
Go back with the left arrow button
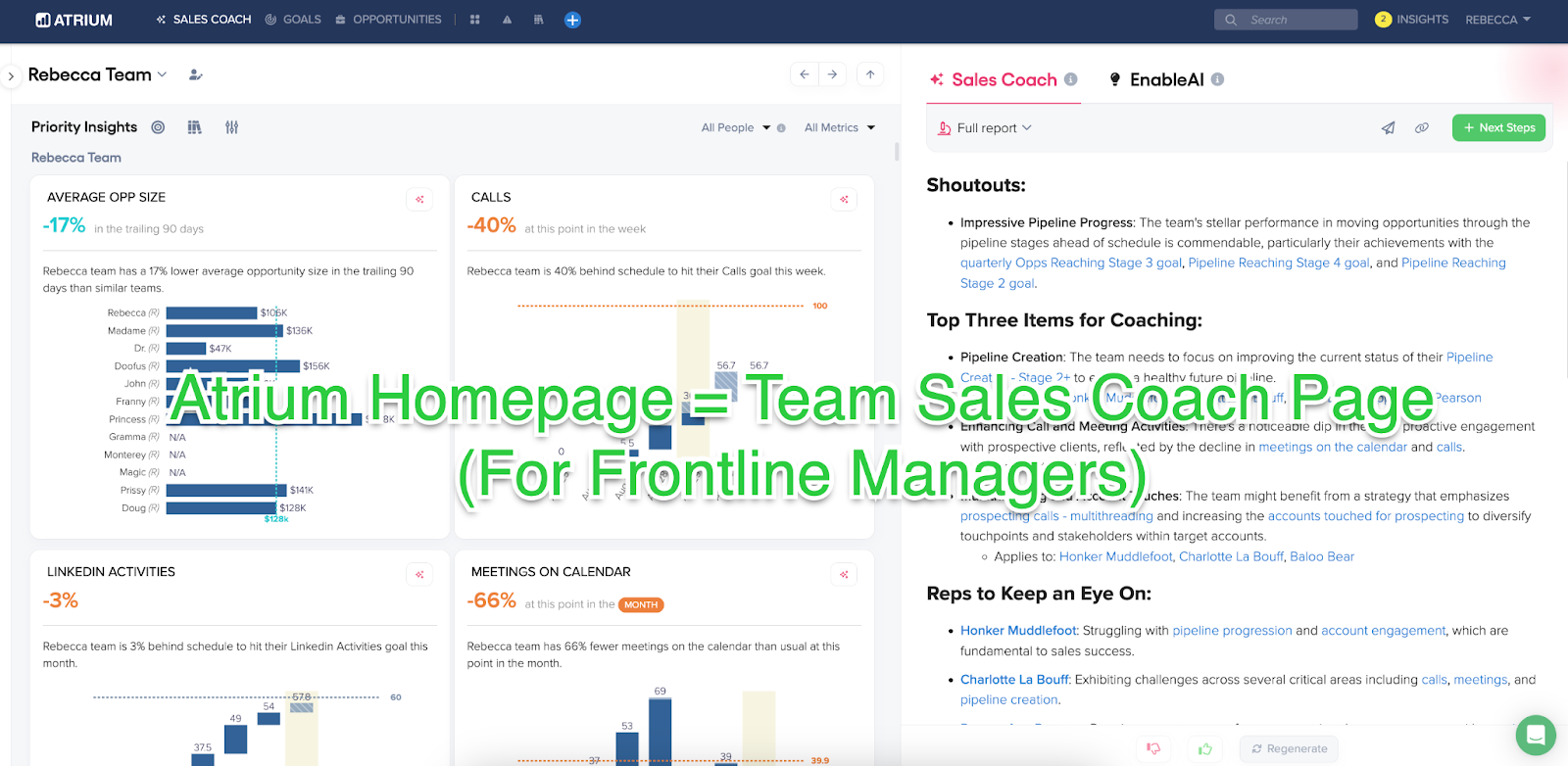tap(805, 74)
